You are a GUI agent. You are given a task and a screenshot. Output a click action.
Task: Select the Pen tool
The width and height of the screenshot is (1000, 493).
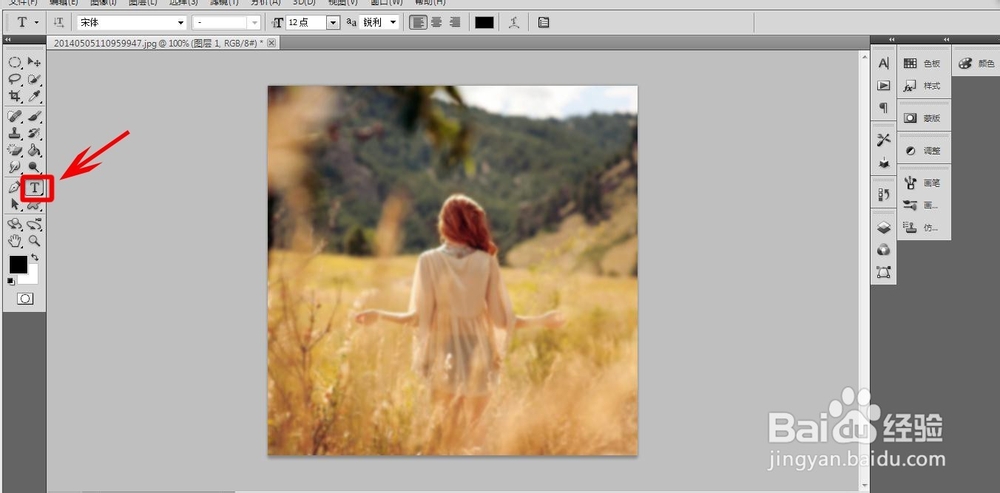(15, 188)
